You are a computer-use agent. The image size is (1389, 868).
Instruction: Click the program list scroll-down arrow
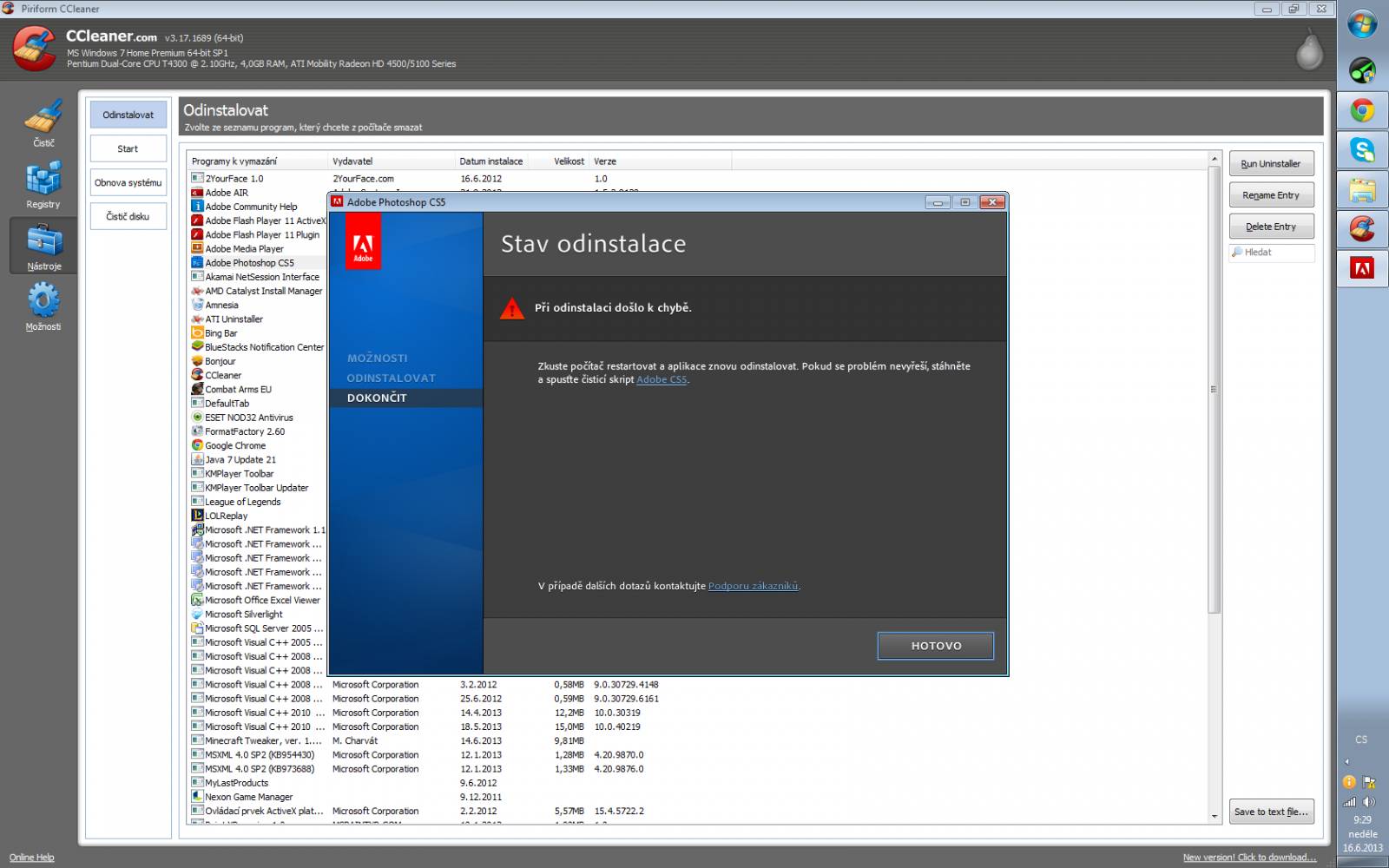1215,816
